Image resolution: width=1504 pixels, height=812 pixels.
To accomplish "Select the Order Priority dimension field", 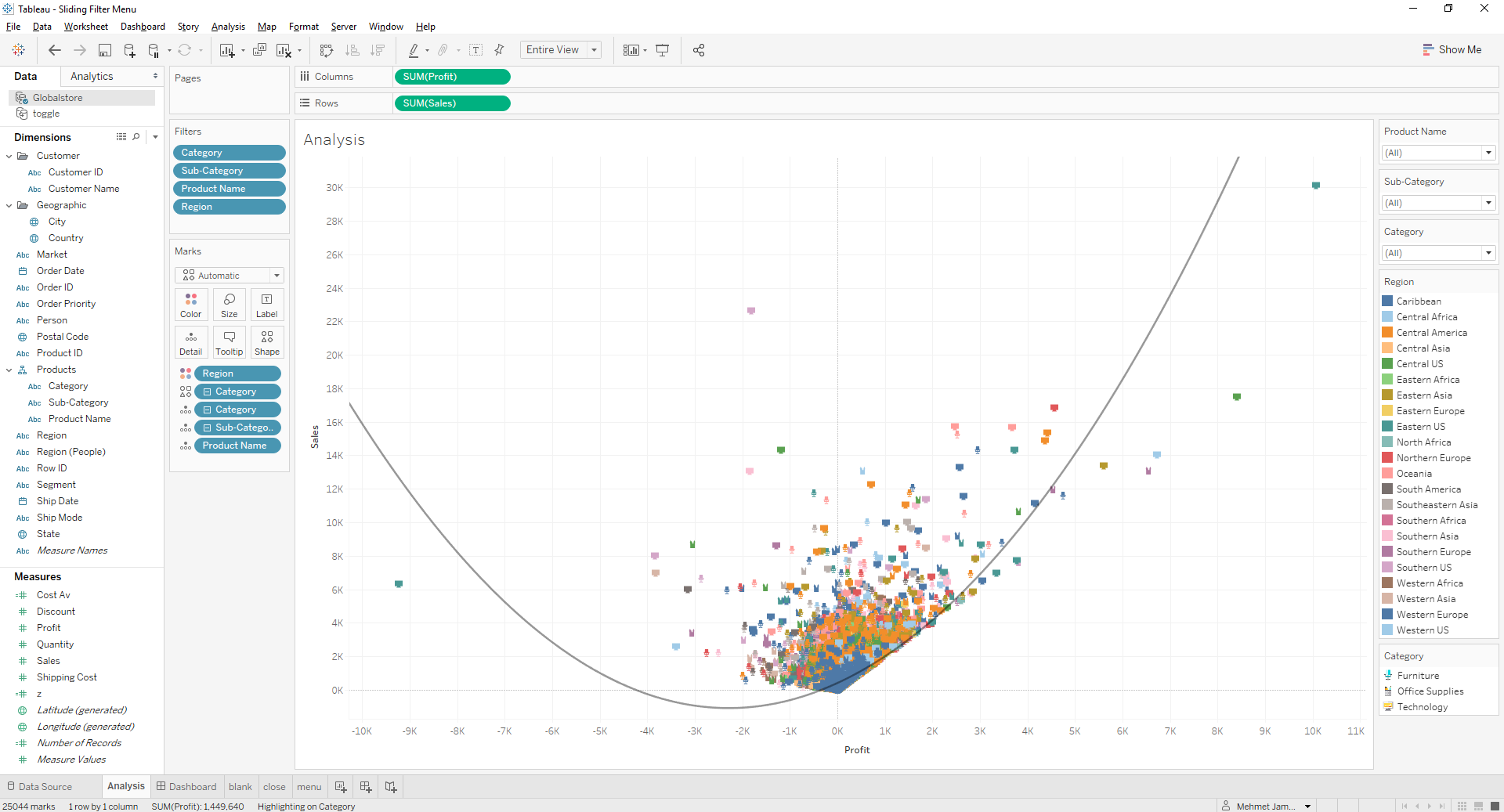I will pyautogui.click(x=66, y=304).
